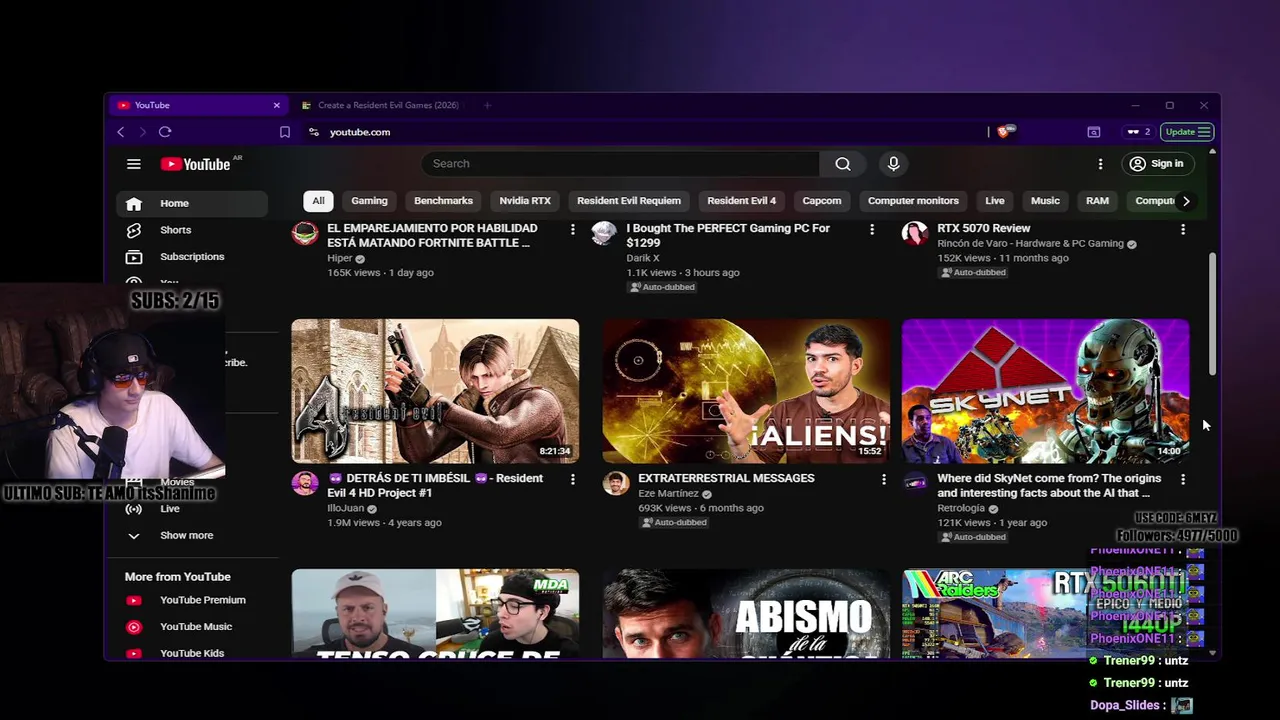Select the Resident Evil Requiem chip
1280x720 pixels.
[629, 201]
